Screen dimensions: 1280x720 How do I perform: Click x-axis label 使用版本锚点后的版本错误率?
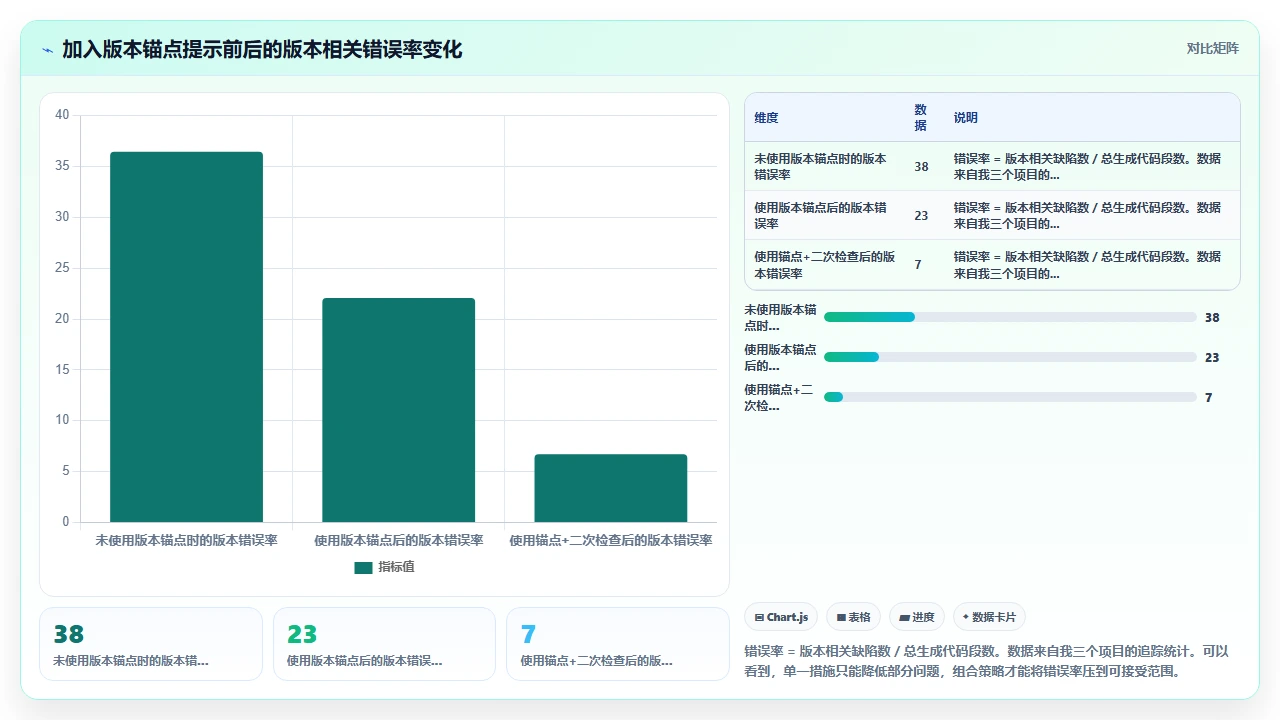click(x=398, y=540)
